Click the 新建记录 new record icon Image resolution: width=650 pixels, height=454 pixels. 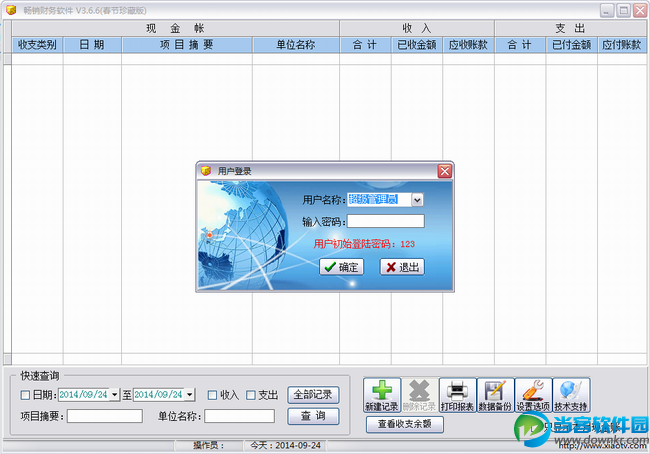(x=382, y=395)
